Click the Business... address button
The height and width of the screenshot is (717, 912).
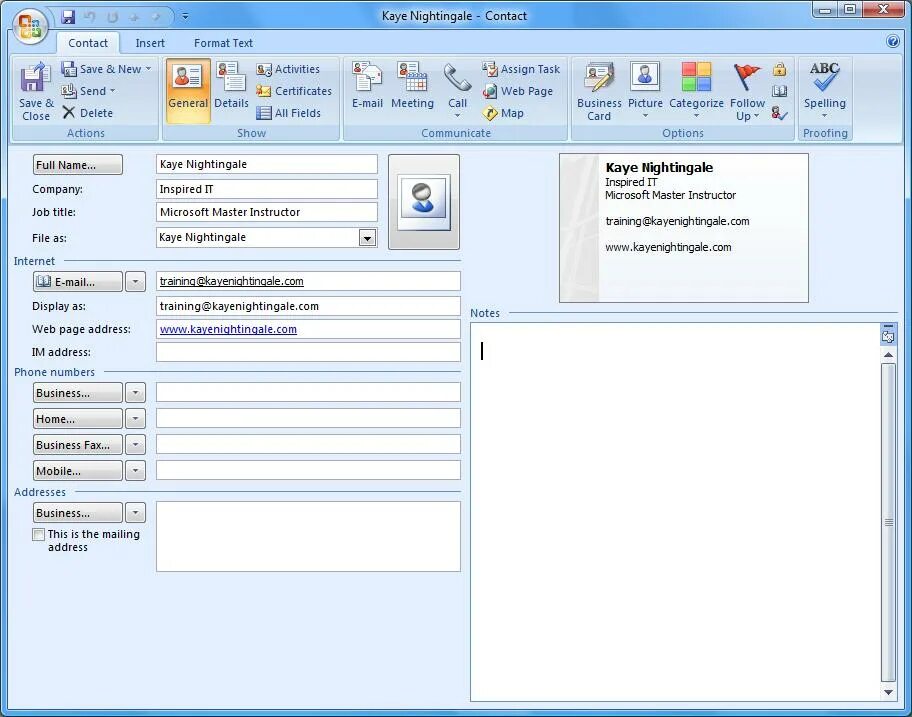[x=77, y=513]
